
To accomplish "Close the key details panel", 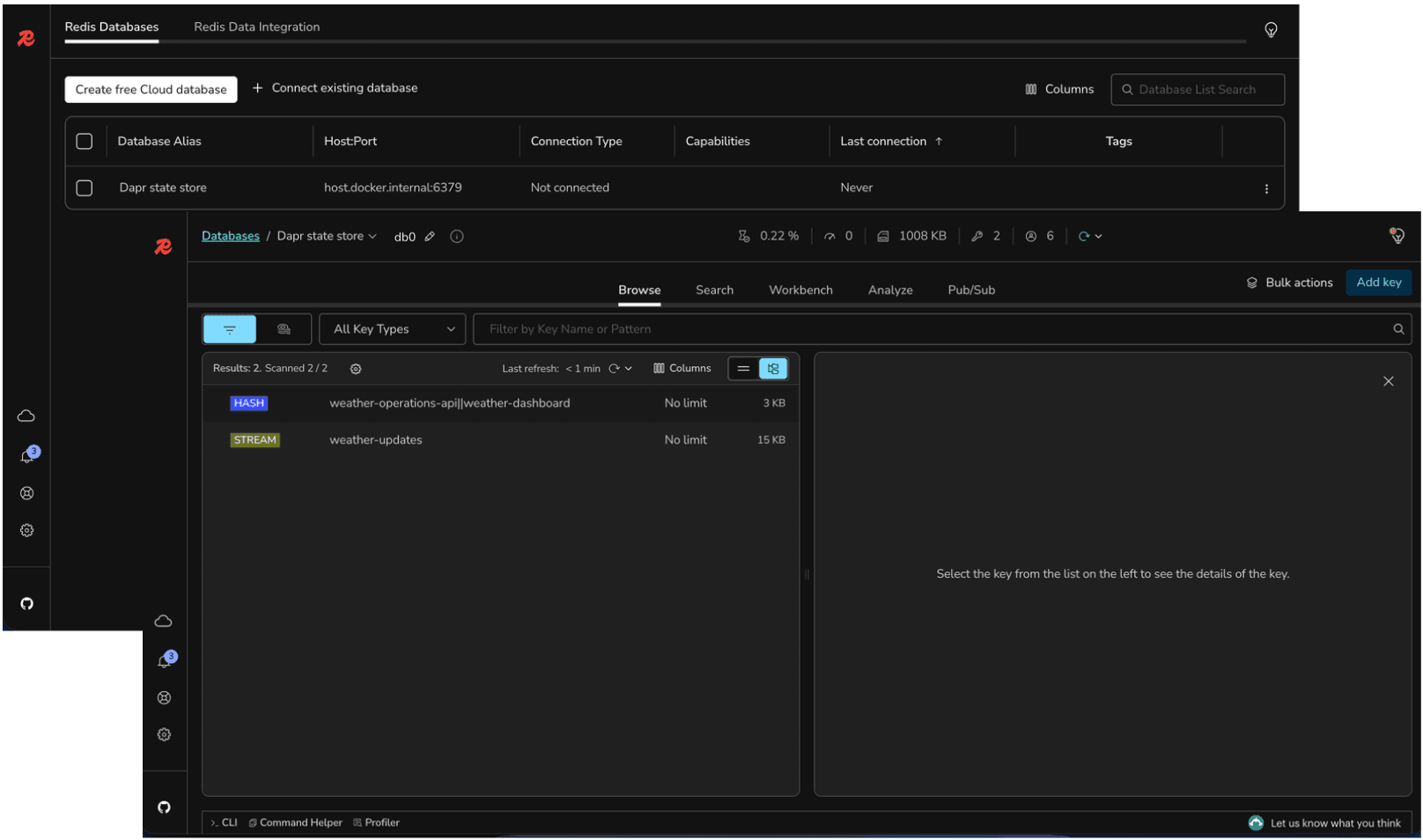I will pyautogui.click(x=1389, y=381).
